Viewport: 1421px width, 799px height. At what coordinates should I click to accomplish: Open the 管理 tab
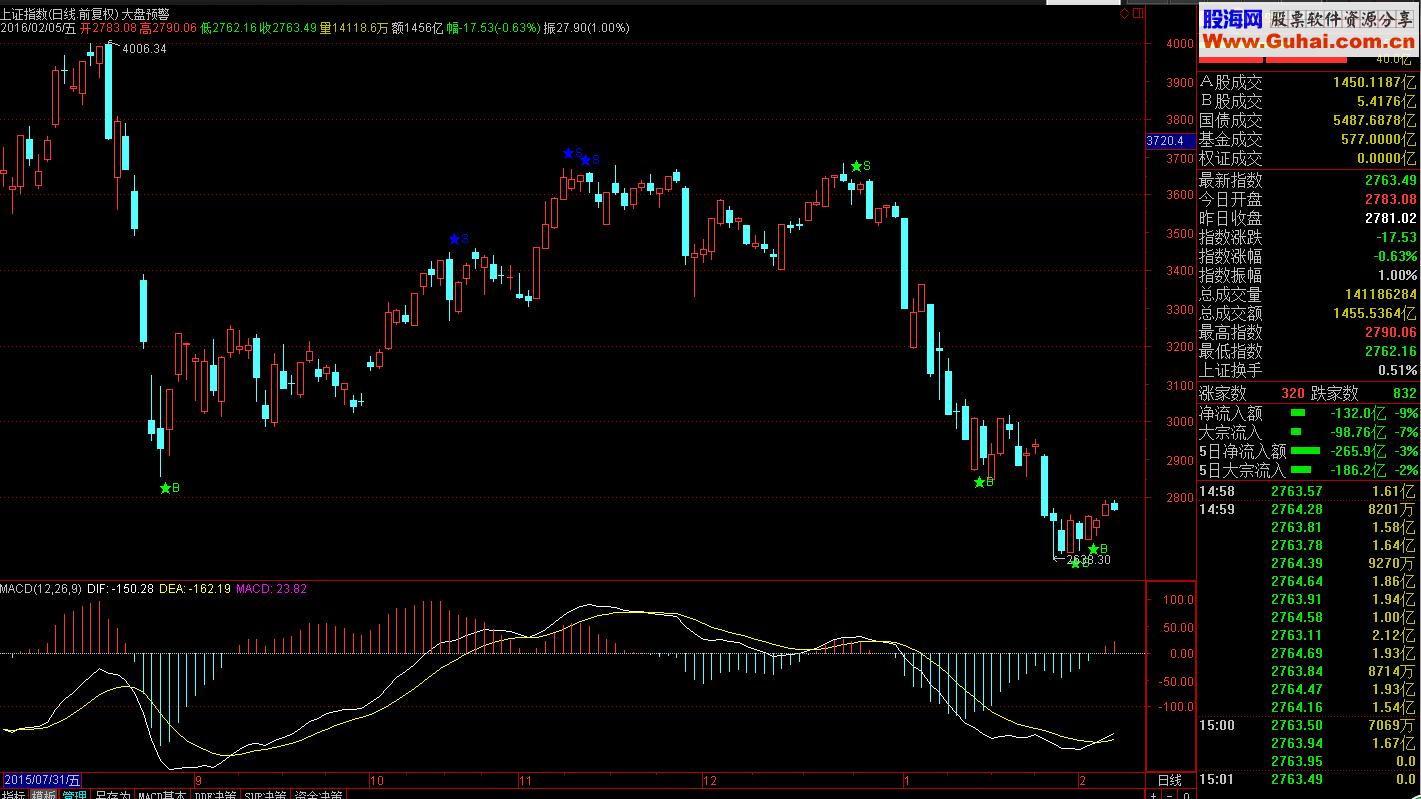[74, 794]
